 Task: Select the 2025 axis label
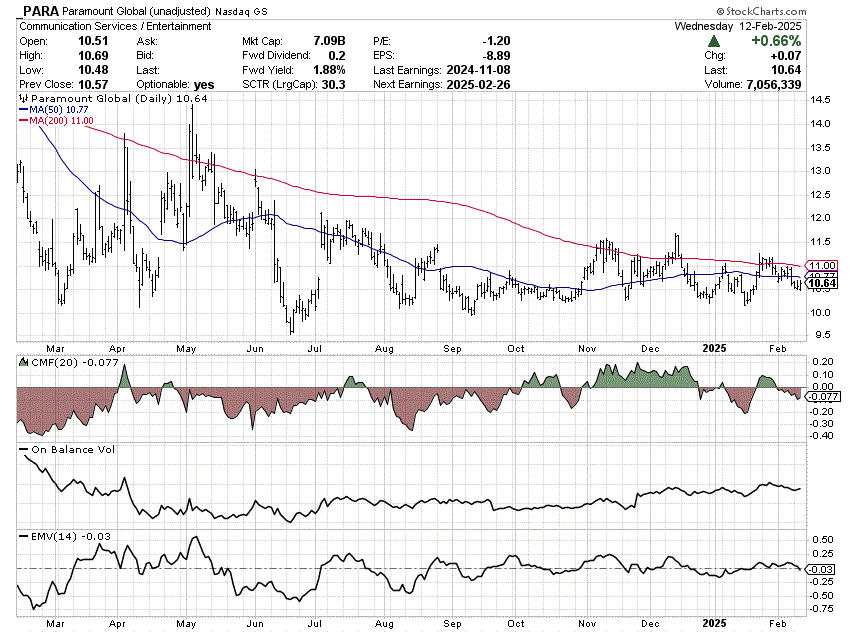[713, 347]
